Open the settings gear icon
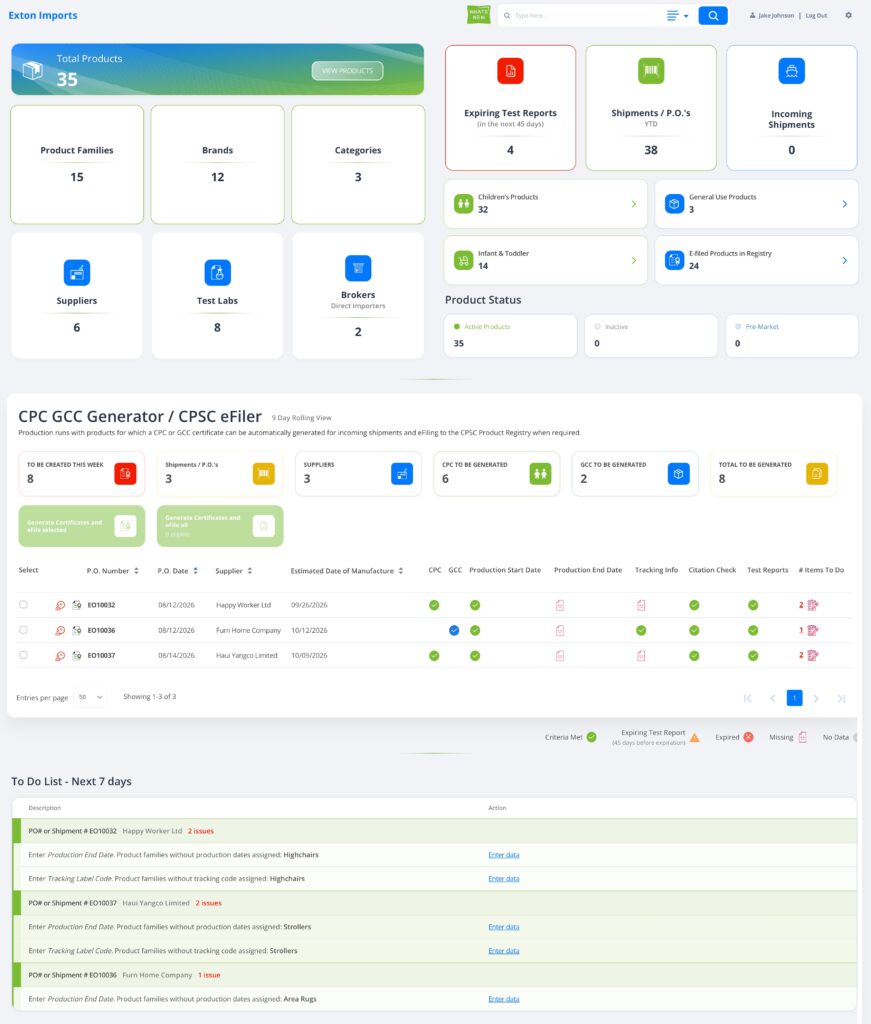The width and height of the screenshot is (871, 1024). click(x=848, y=15)
